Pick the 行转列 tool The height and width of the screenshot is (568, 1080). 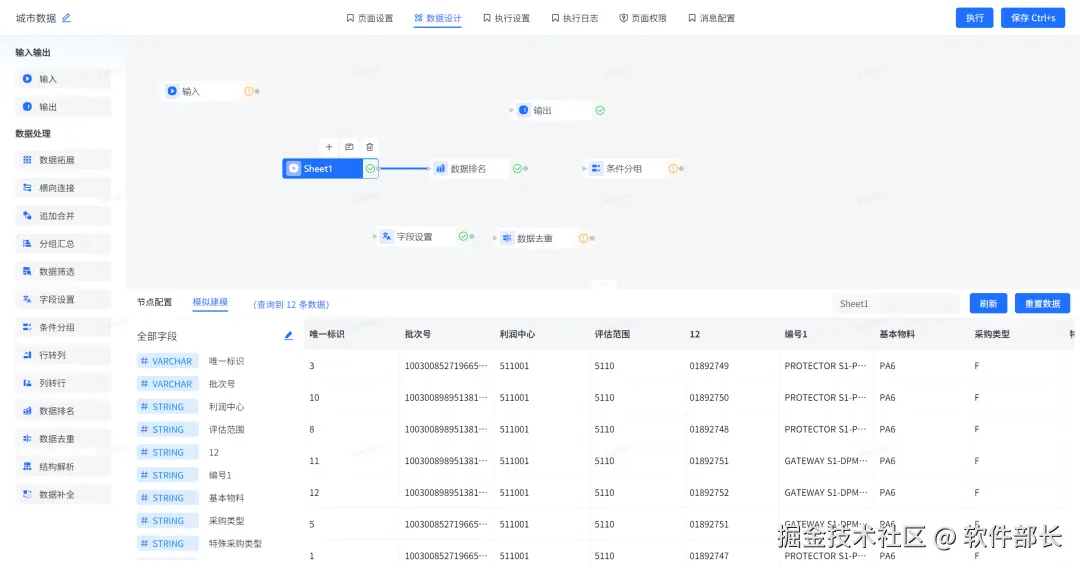pyautogui.click(x=63, y=355)
